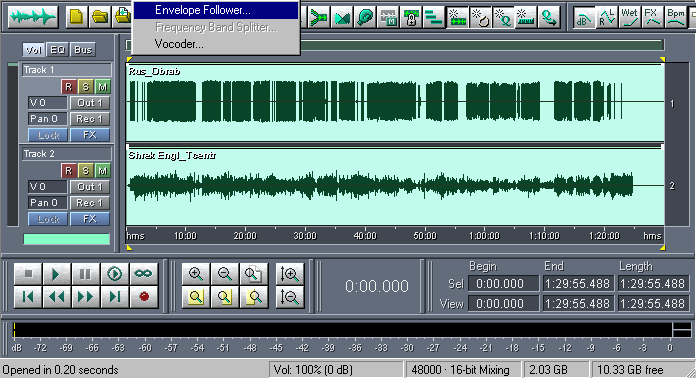Zoom out horizontally with minus magnifier
696x378 pixels.
[225, 274]
